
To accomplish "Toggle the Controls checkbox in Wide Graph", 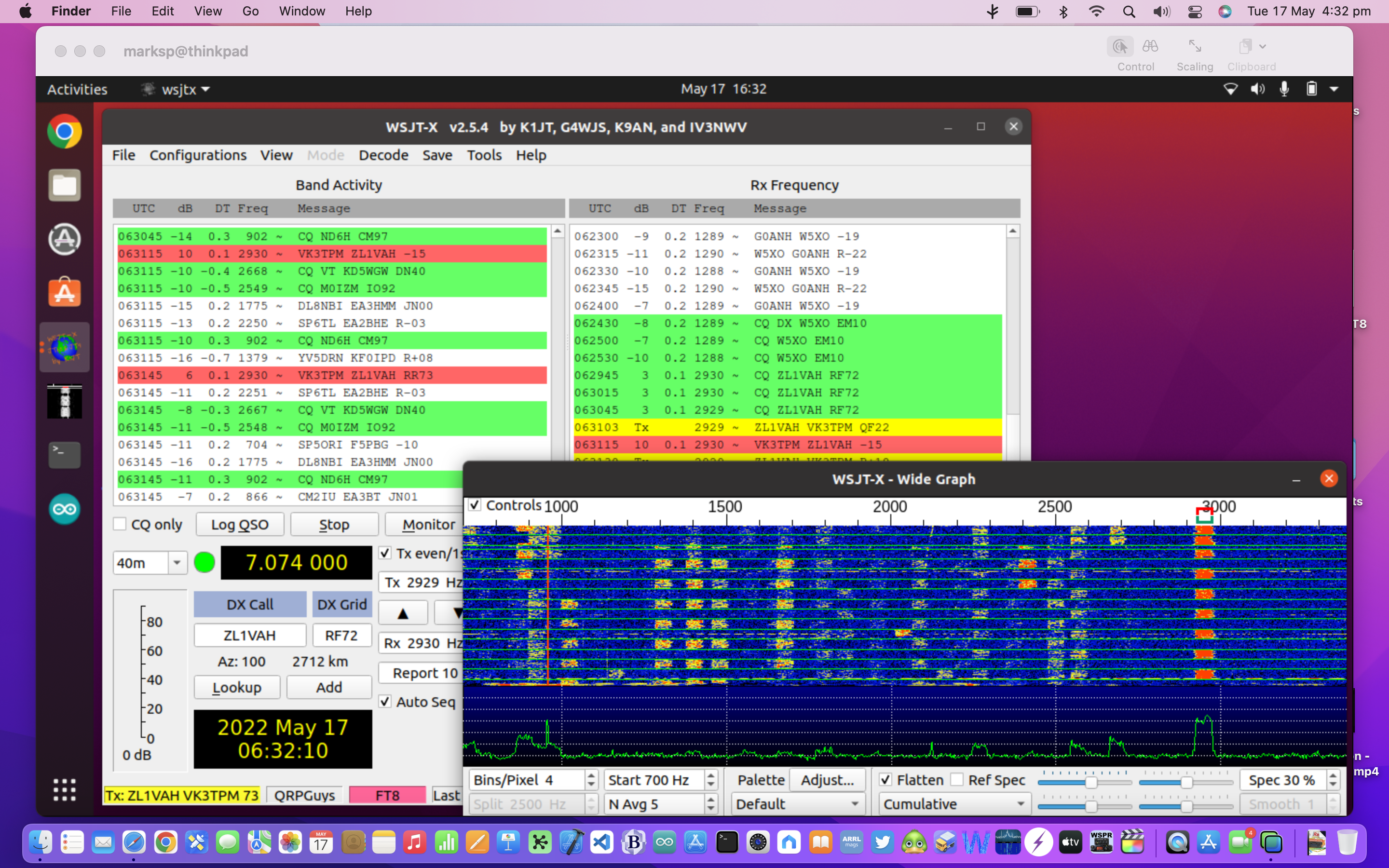I will [475, 505].
